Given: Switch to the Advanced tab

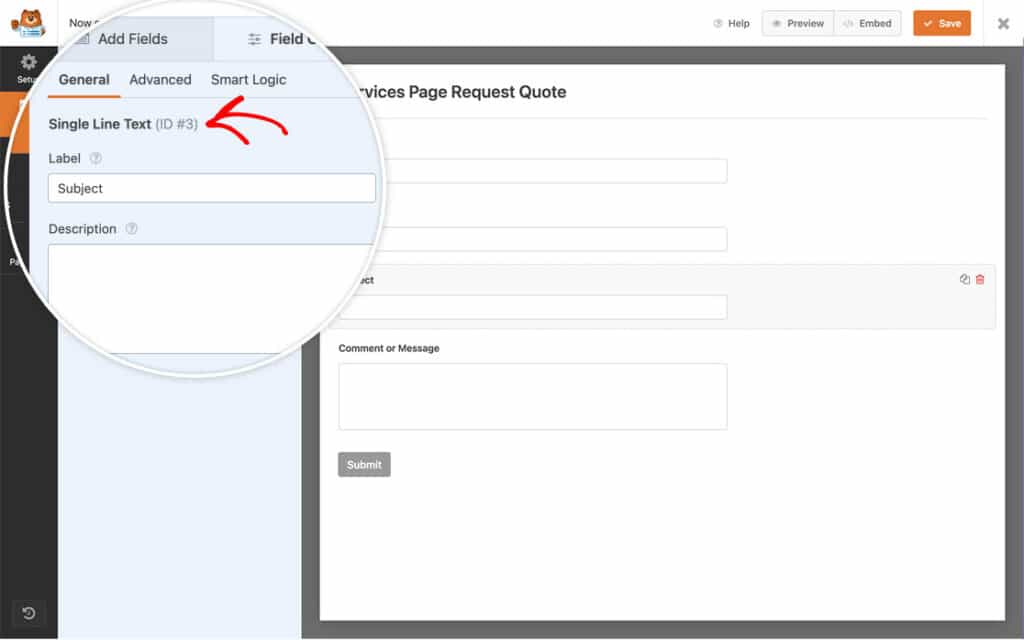Looking at the screenshot, I should pyautogui.click(x=160, y=79).
